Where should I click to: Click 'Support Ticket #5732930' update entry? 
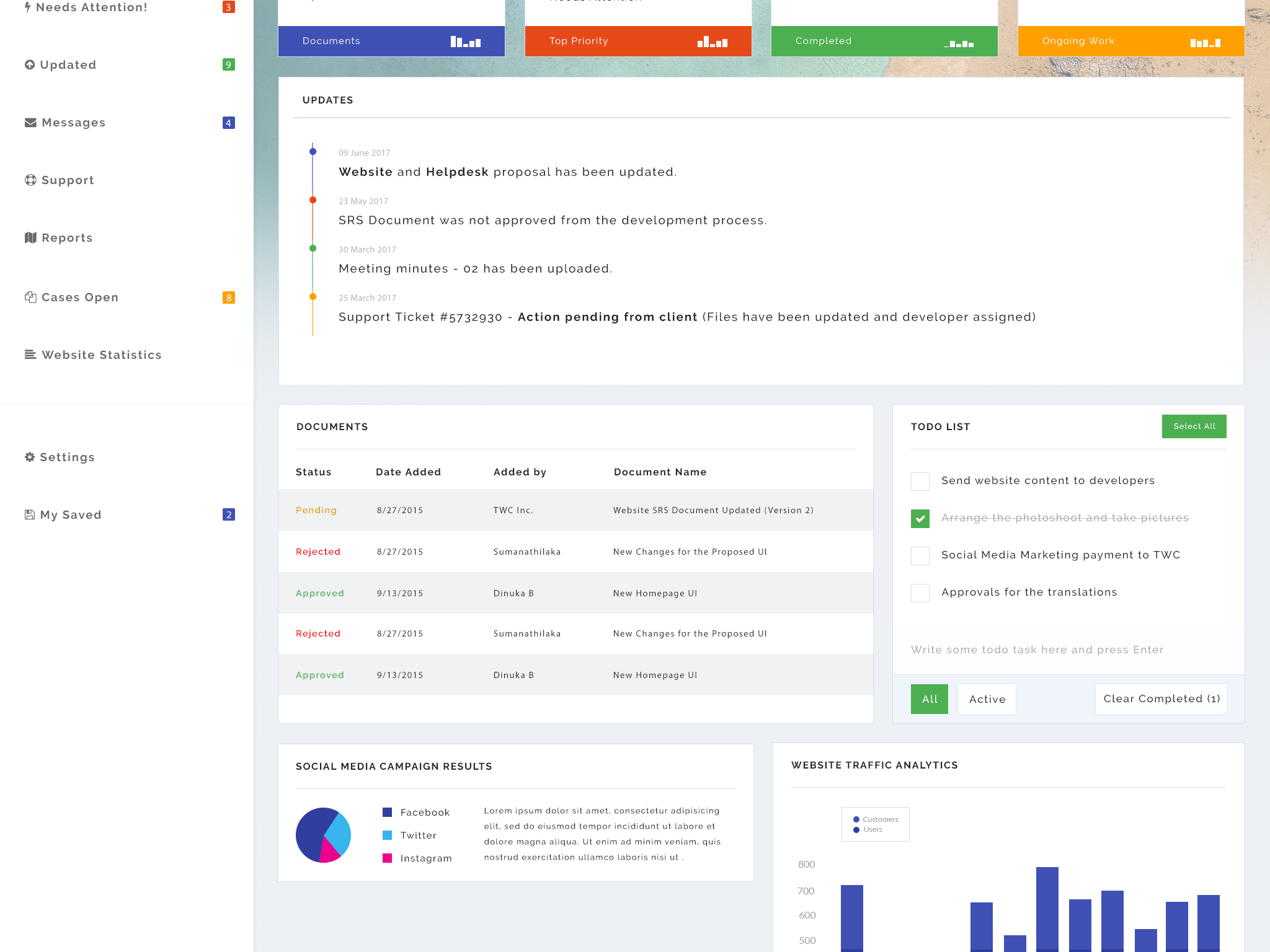coord(687,317)
